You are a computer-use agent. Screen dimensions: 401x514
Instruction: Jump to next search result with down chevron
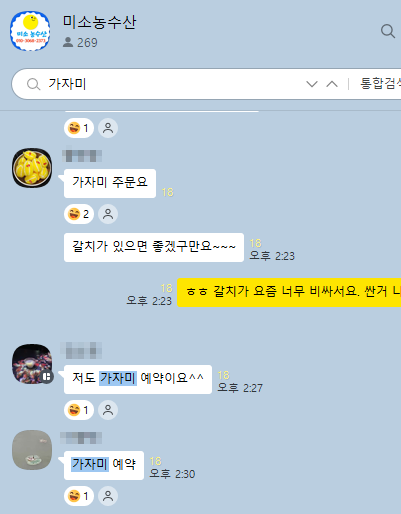[x=312, y=84]
